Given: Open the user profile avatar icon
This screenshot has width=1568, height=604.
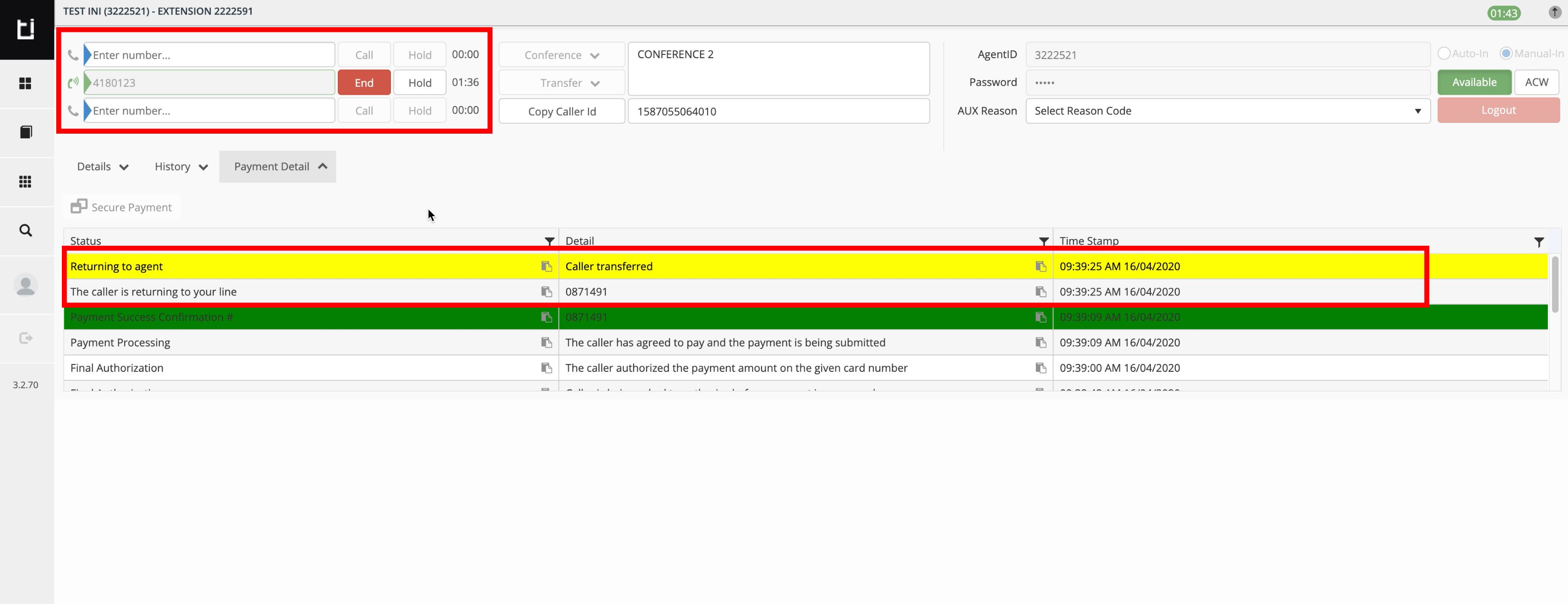Looking at the screenshot, I should point(26,285).
